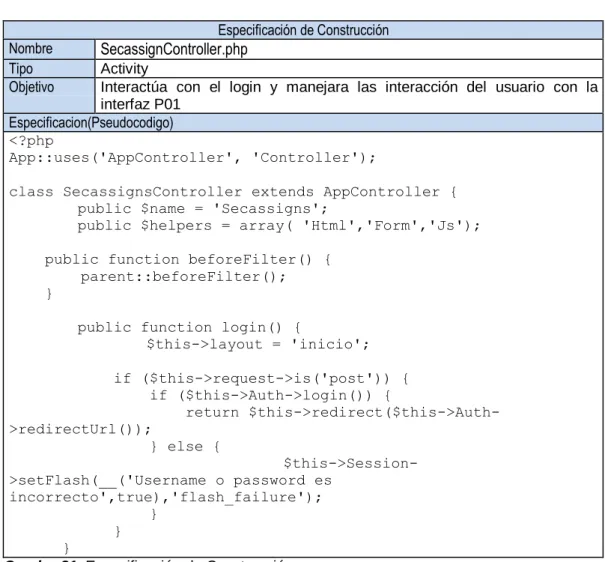Viewport: 605px width, 562px height.
Task: Select the "if ($this->request->is('post'))" line
Action: pyautogui.click(x=261, y=378)
